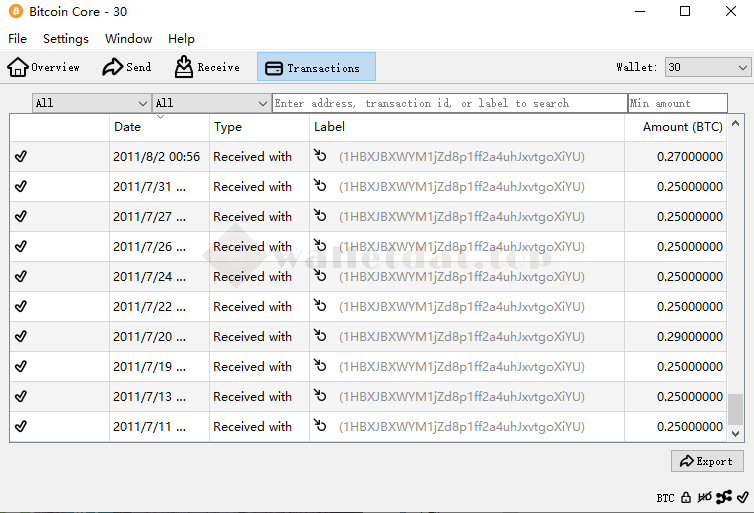Click the address search input field
754x513 pixels.
tap(449, 103)
